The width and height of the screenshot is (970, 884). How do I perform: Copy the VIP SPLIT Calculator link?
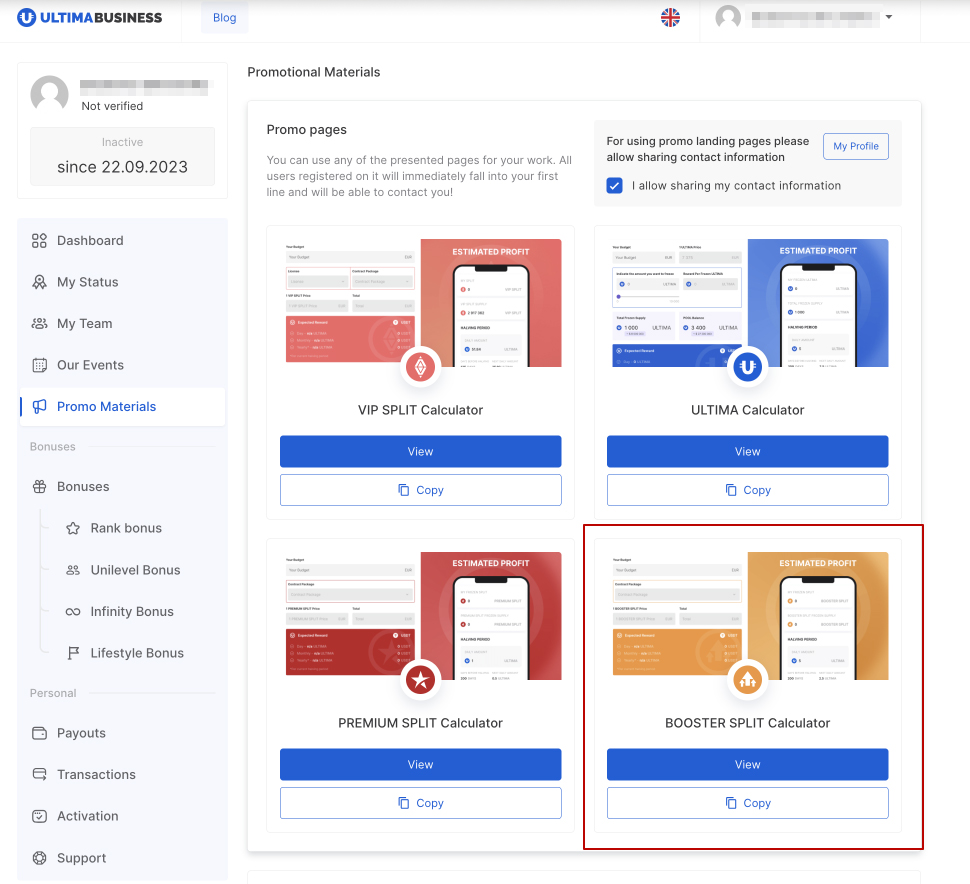420,490
